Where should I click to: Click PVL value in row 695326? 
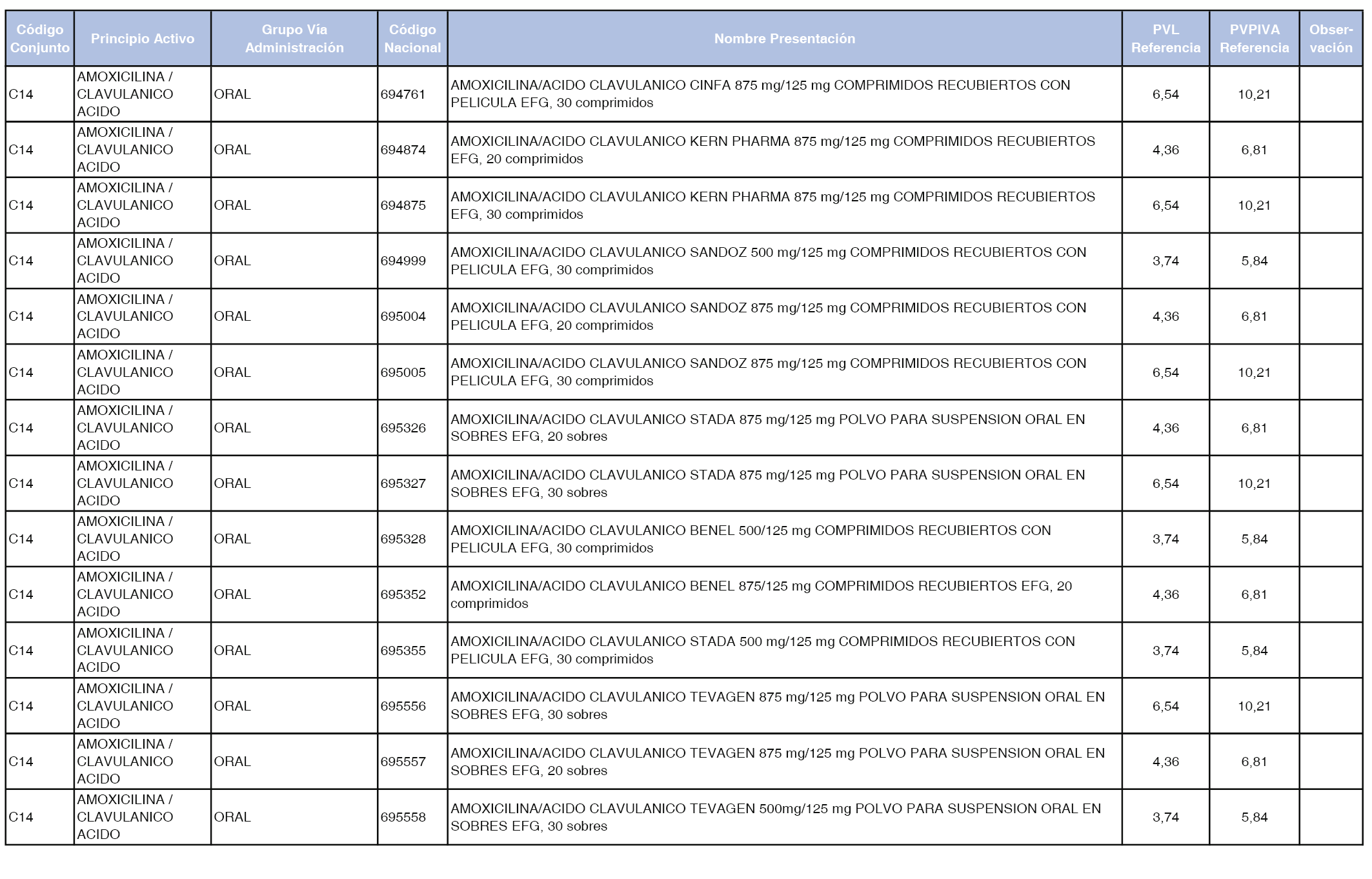1165,428
